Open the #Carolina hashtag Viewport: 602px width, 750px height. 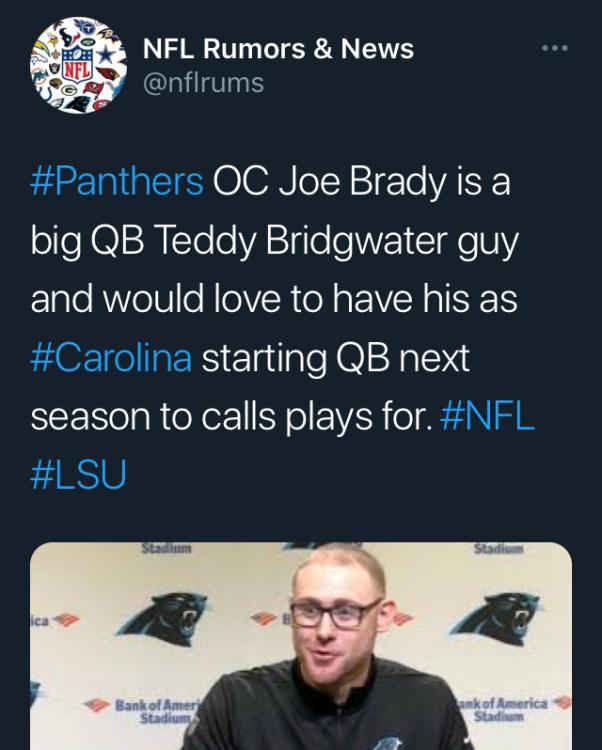(x=111, y=358)
